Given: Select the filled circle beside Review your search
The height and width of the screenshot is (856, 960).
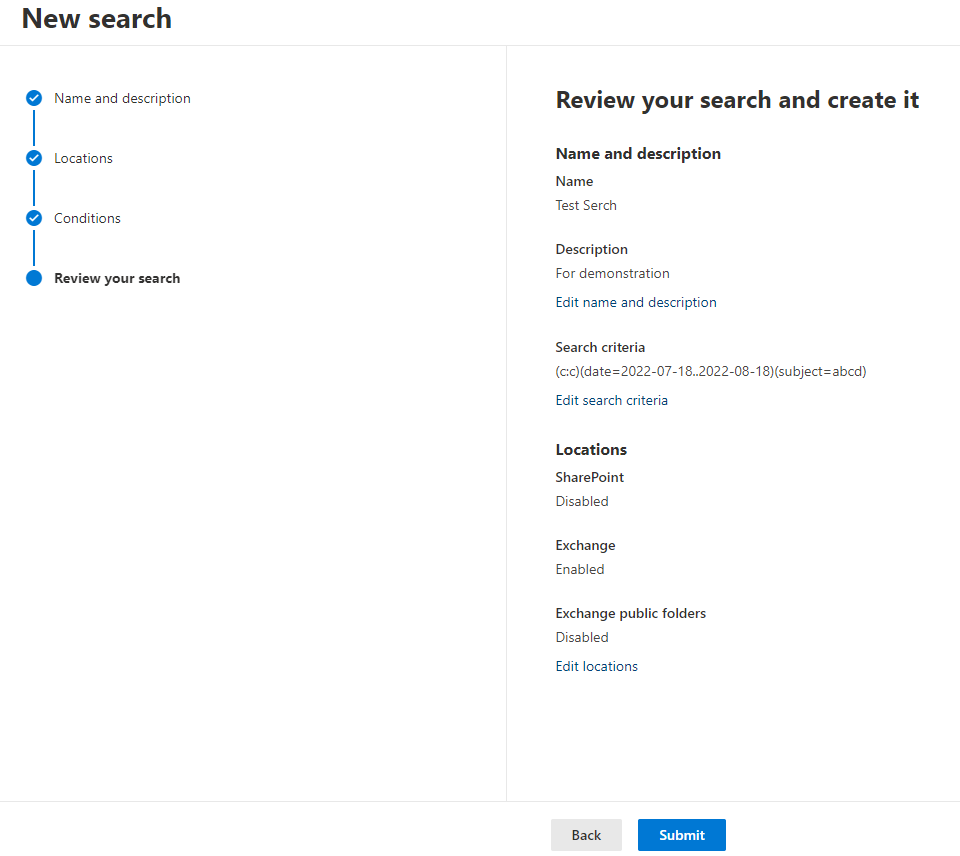Looking at the screenshot, I should point(33,278).
